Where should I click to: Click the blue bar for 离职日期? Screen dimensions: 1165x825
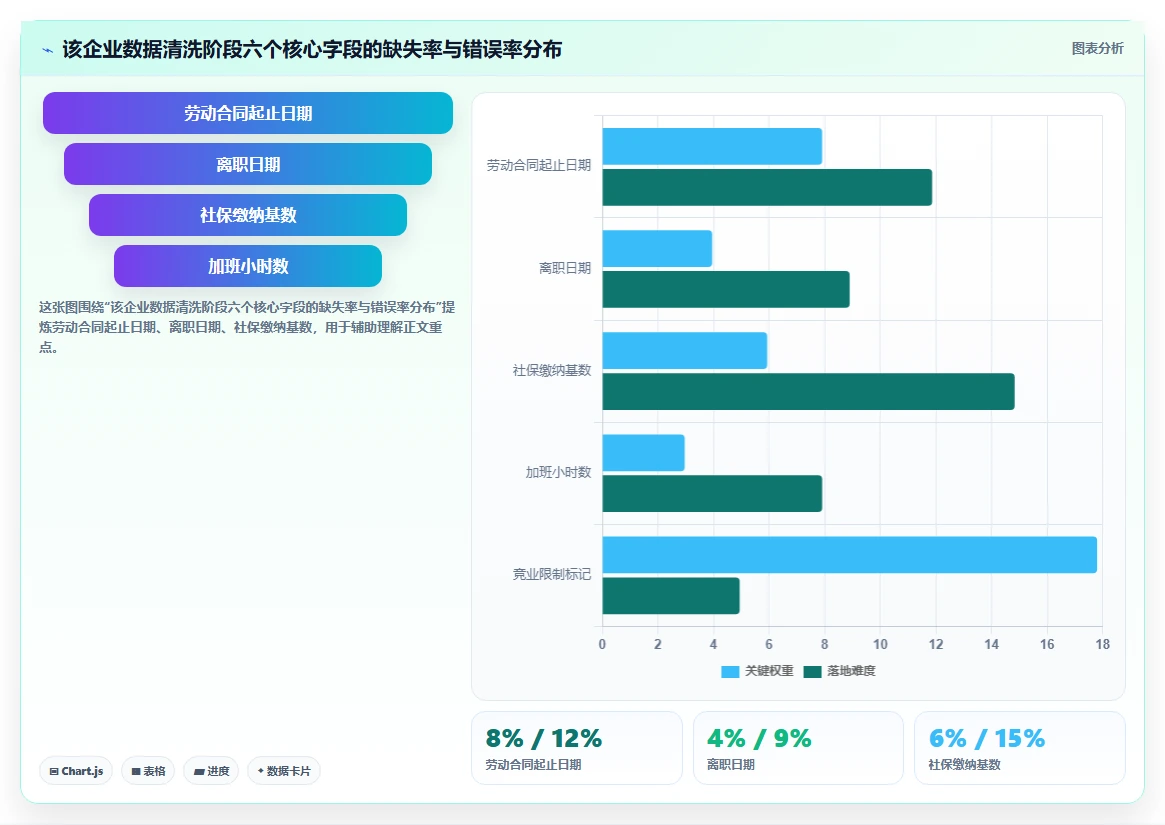click(657, 248)
